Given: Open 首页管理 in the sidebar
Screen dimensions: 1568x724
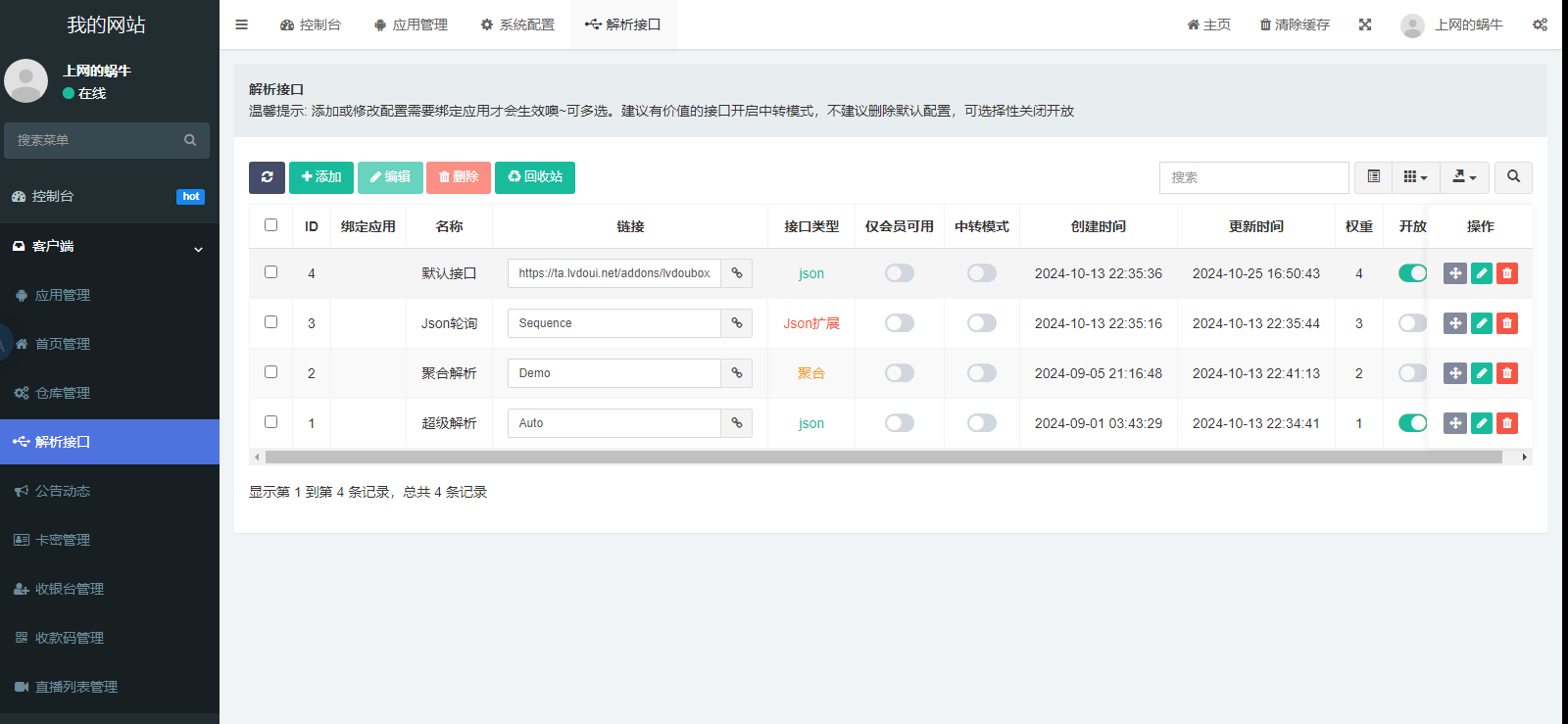Looking at the screenshot, I should coord(110,344).
